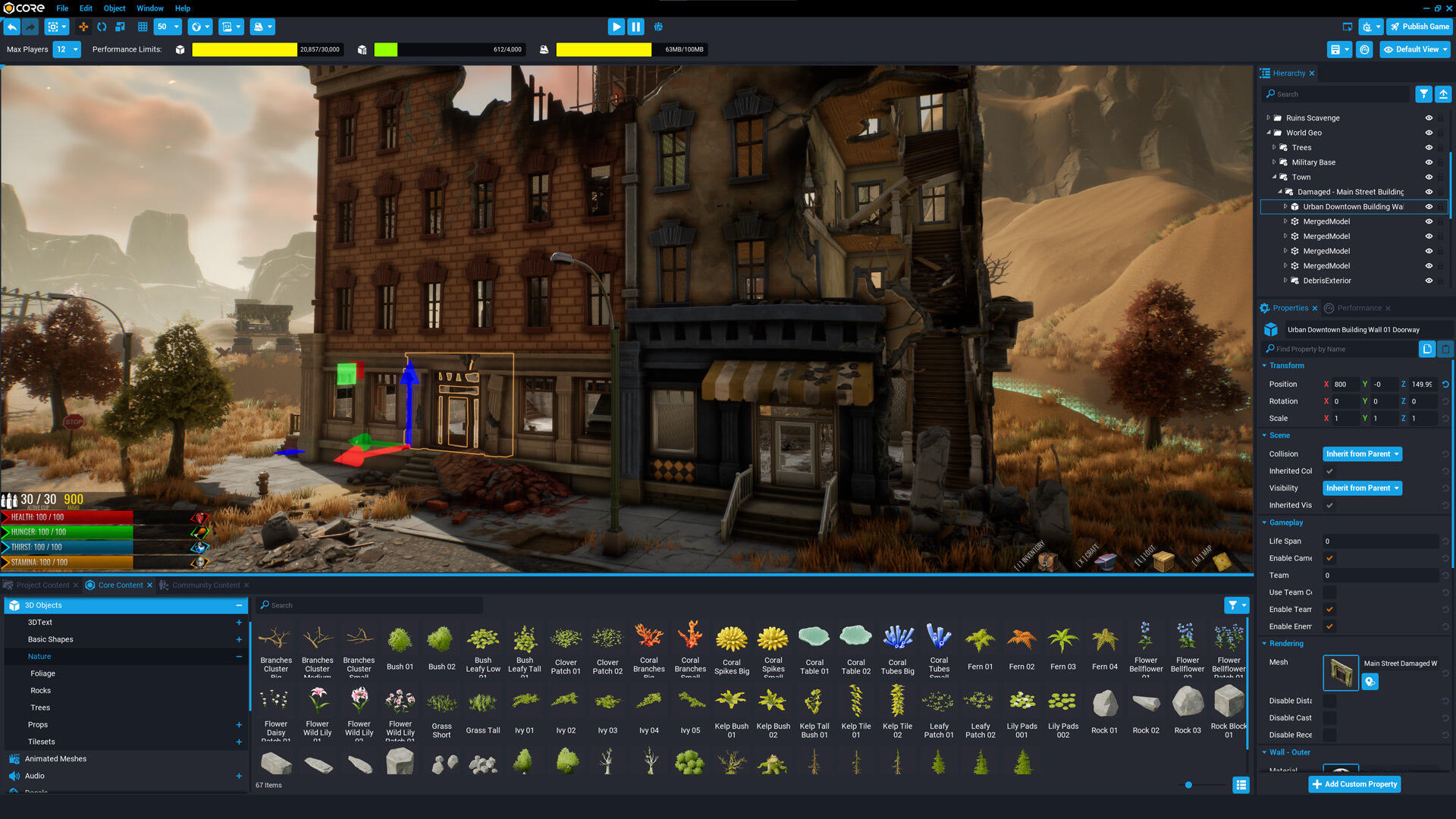The height and width of the screenshot is (819, 1456).
Task: Open the Window menu in menu bar
Action: (x=149, y=8)
